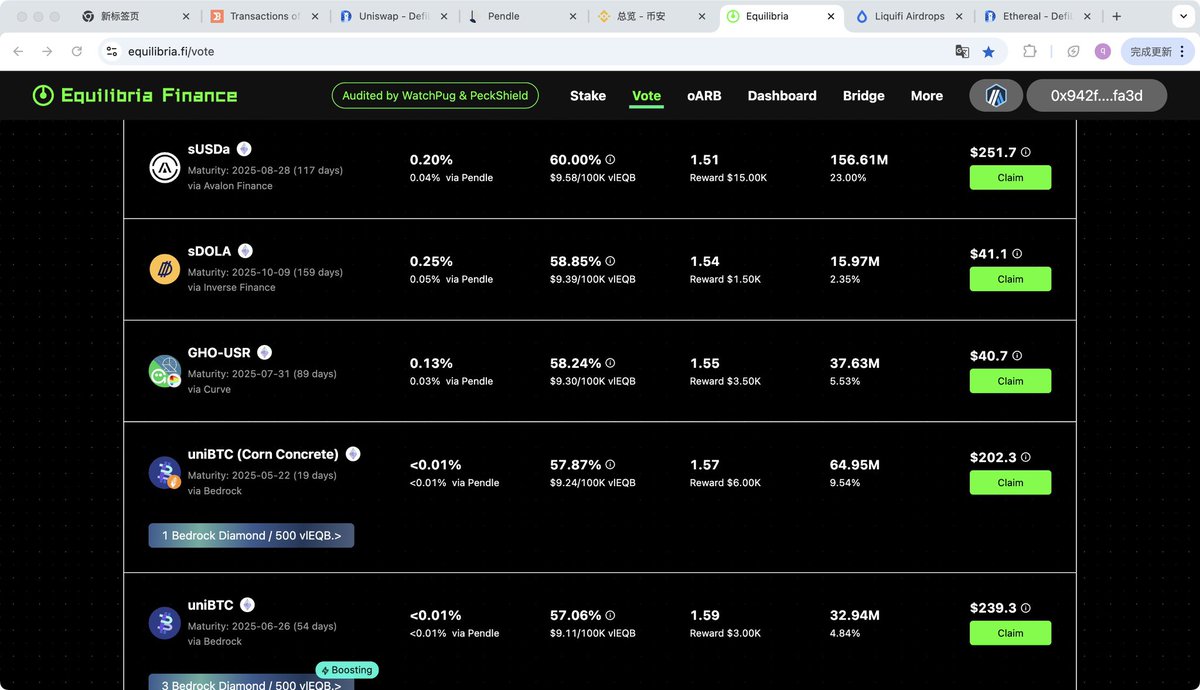This screenshot has width=1200, height=690.
Task: Click the $9.30/100K vlEQB text
Action: point(592,381)
